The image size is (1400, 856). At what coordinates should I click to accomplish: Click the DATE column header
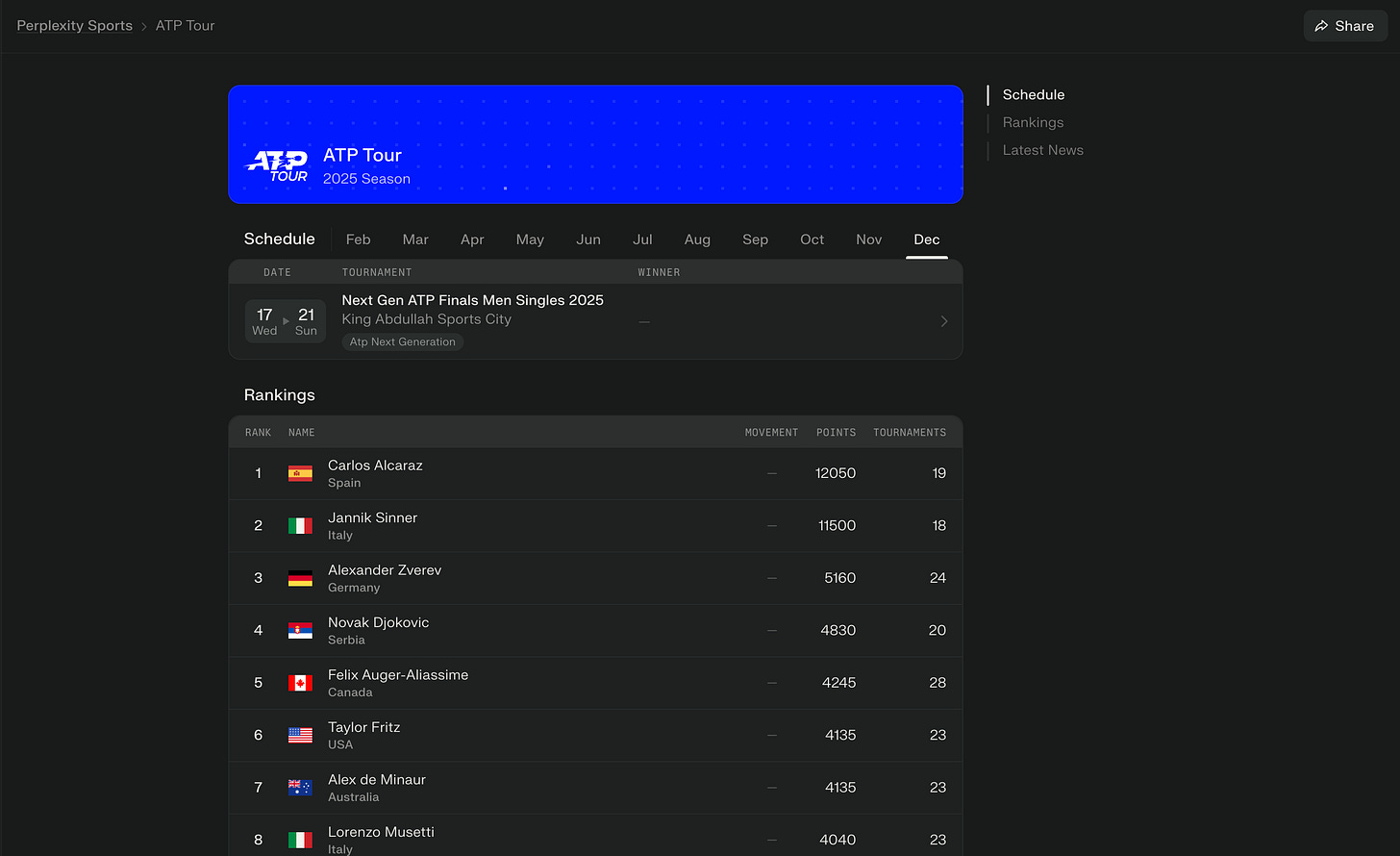pyautogui.click(x=277, y=273)
